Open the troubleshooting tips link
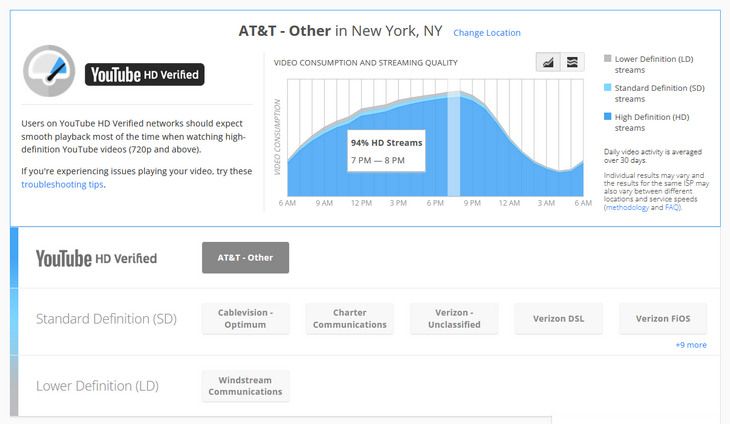Image resolution: width=730 pixels, height=424 pixels. [62, 184]
